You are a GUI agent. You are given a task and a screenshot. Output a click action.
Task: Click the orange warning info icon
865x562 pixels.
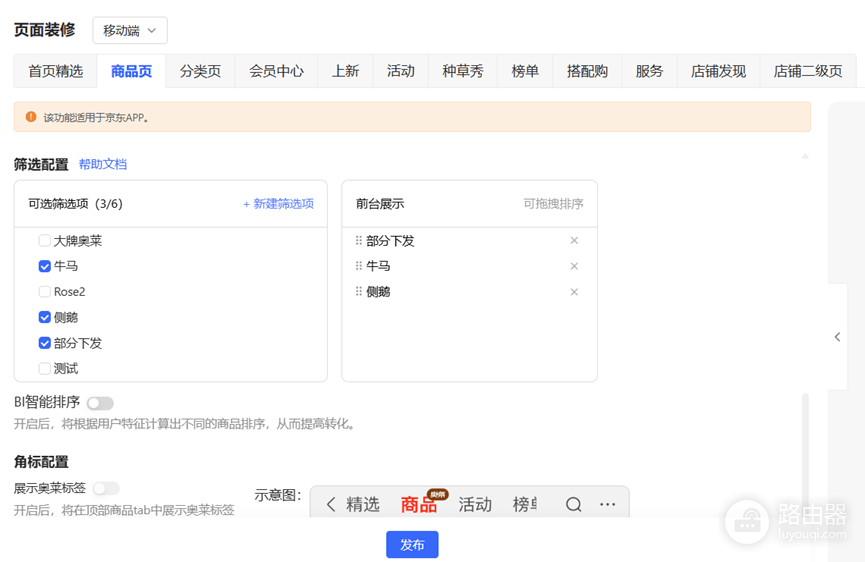[31, 117]
